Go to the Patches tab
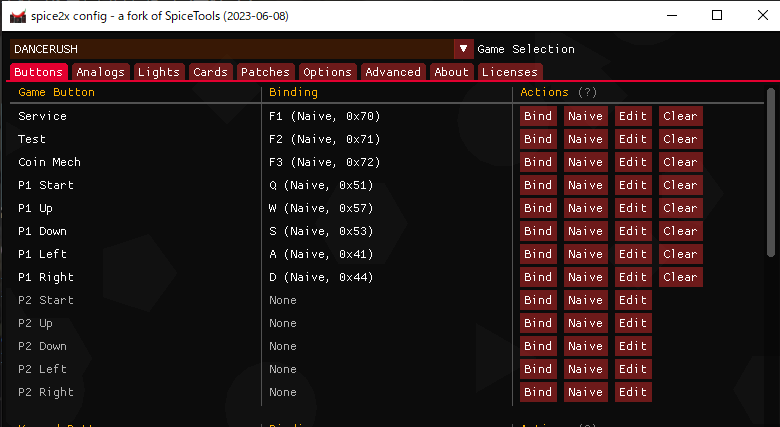 pyautogui.click(x=265, y=72)
